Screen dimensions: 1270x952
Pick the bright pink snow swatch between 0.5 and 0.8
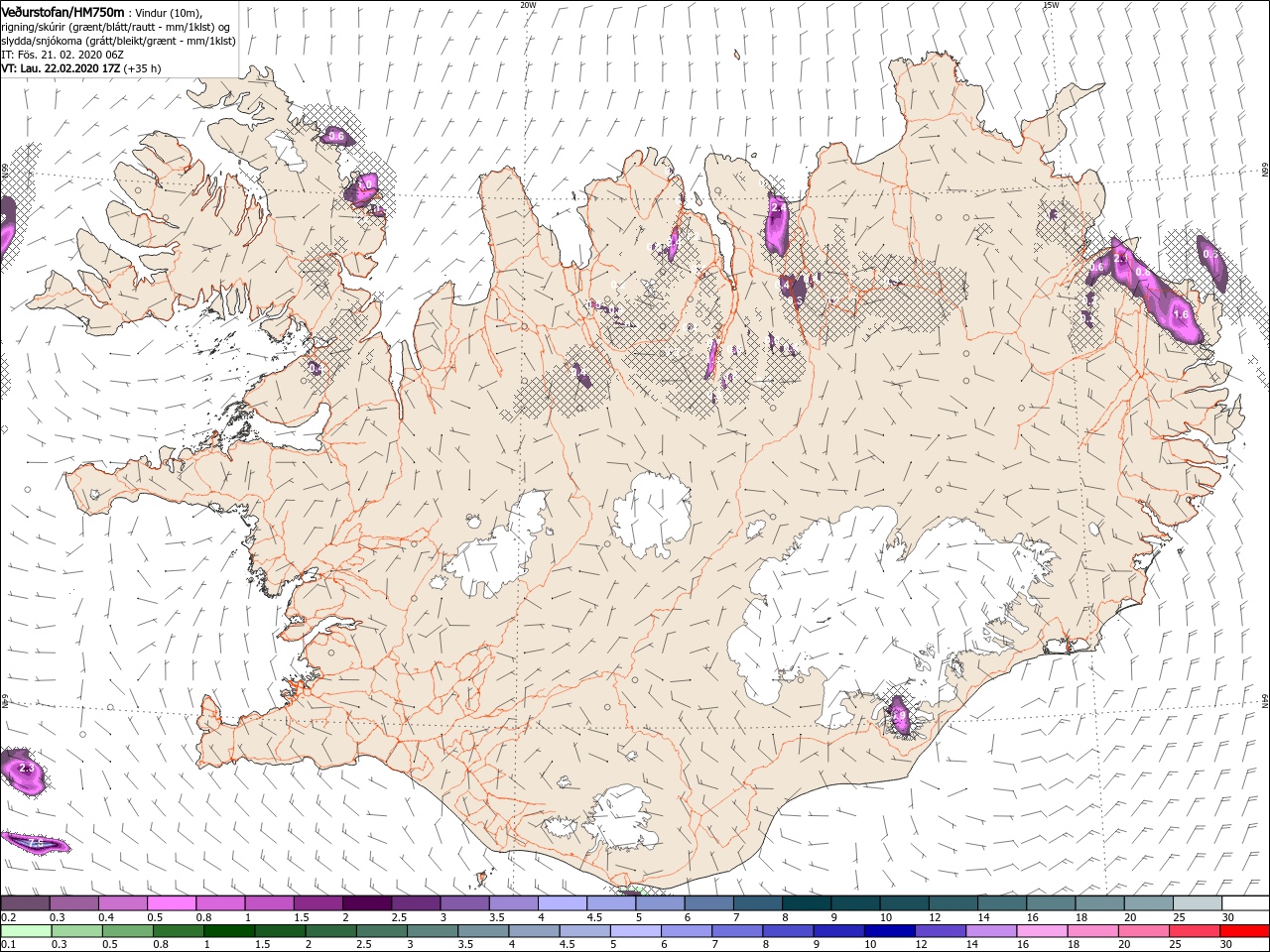point(173,903)
